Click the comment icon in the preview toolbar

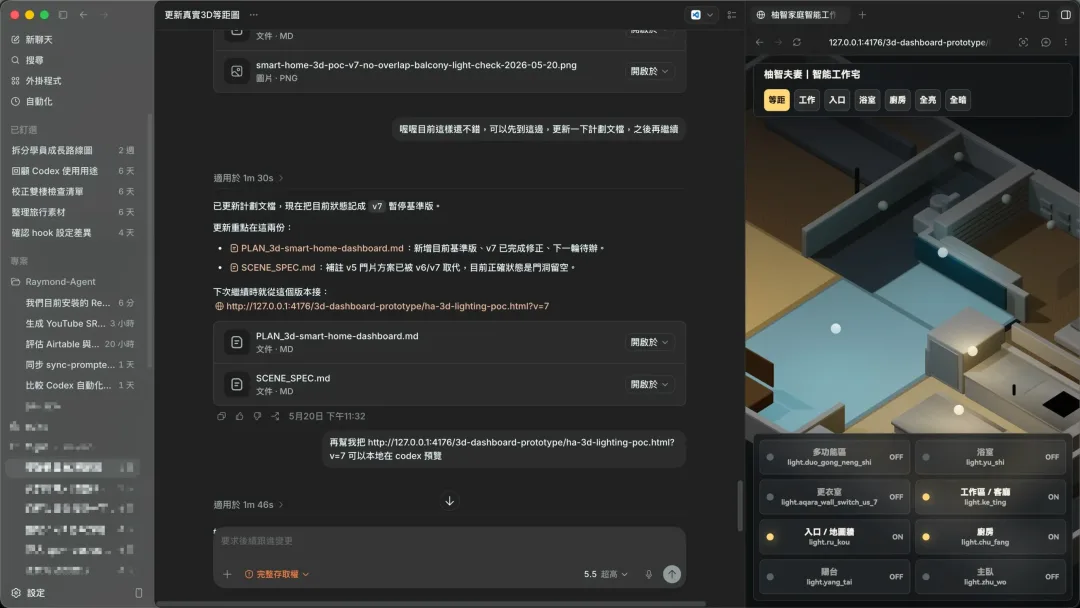pyautogui.click(x=1046, y=42)
